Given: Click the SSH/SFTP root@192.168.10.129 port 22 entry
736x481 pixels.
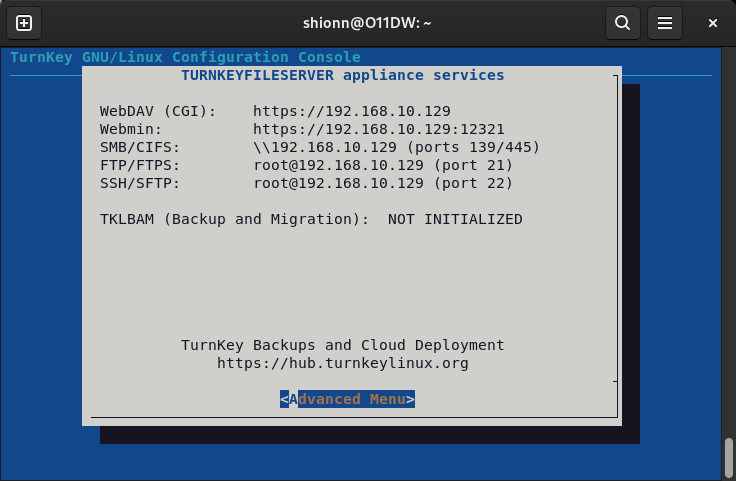Looking at the screenshot, I should [383, 183].
